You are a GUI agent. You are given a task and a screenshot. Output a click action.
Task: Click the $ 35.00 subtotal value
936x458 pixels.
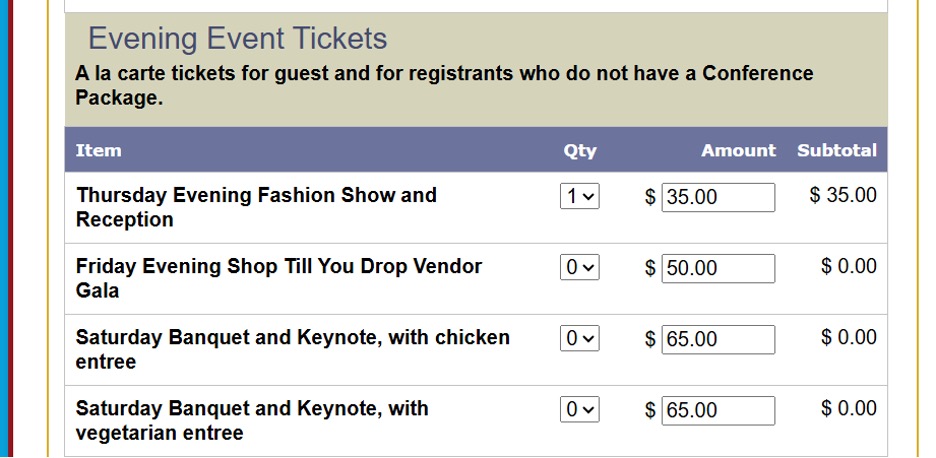[x=843, y=195]
